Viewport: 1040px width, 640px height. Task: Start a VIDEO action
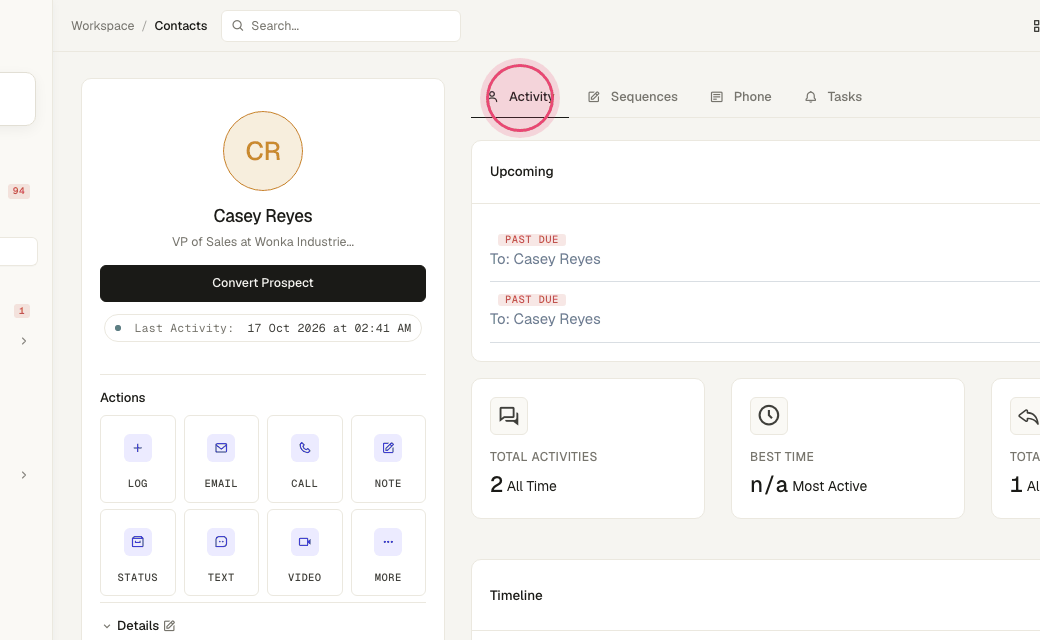[304, 552]
